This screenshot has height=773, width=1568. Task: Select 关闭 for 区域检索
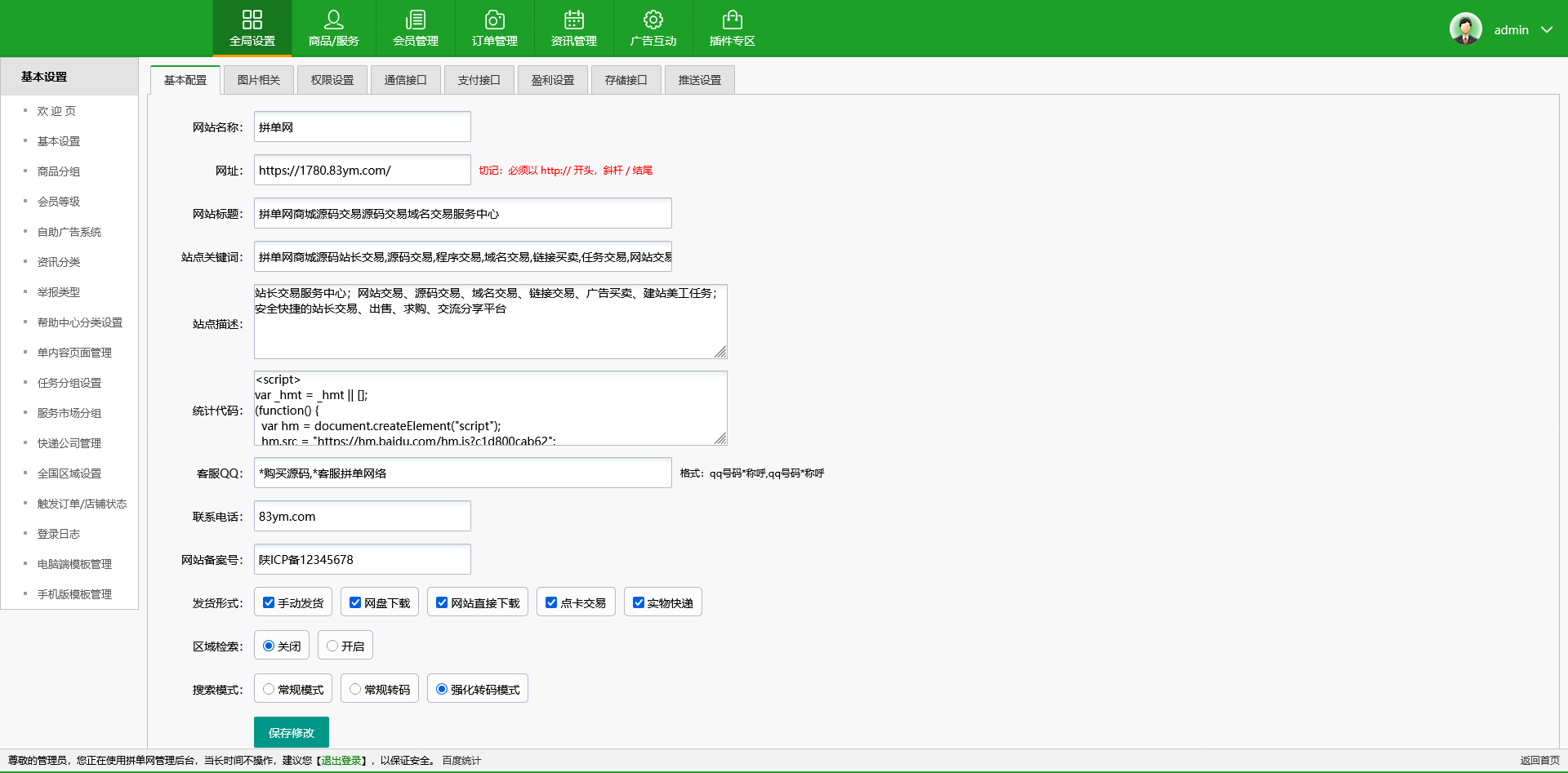point(269,646)
